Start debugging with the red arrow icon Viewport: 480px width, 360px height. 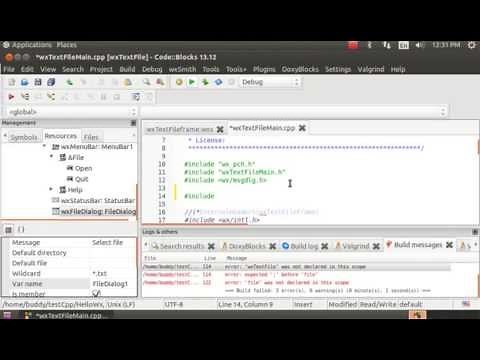pos(11,97)
